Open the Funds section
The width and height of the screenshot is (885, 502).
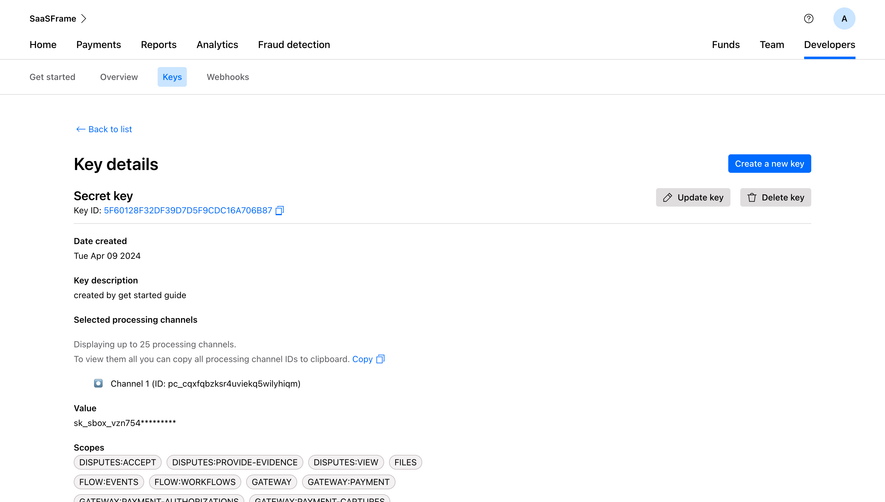(726, 45)
